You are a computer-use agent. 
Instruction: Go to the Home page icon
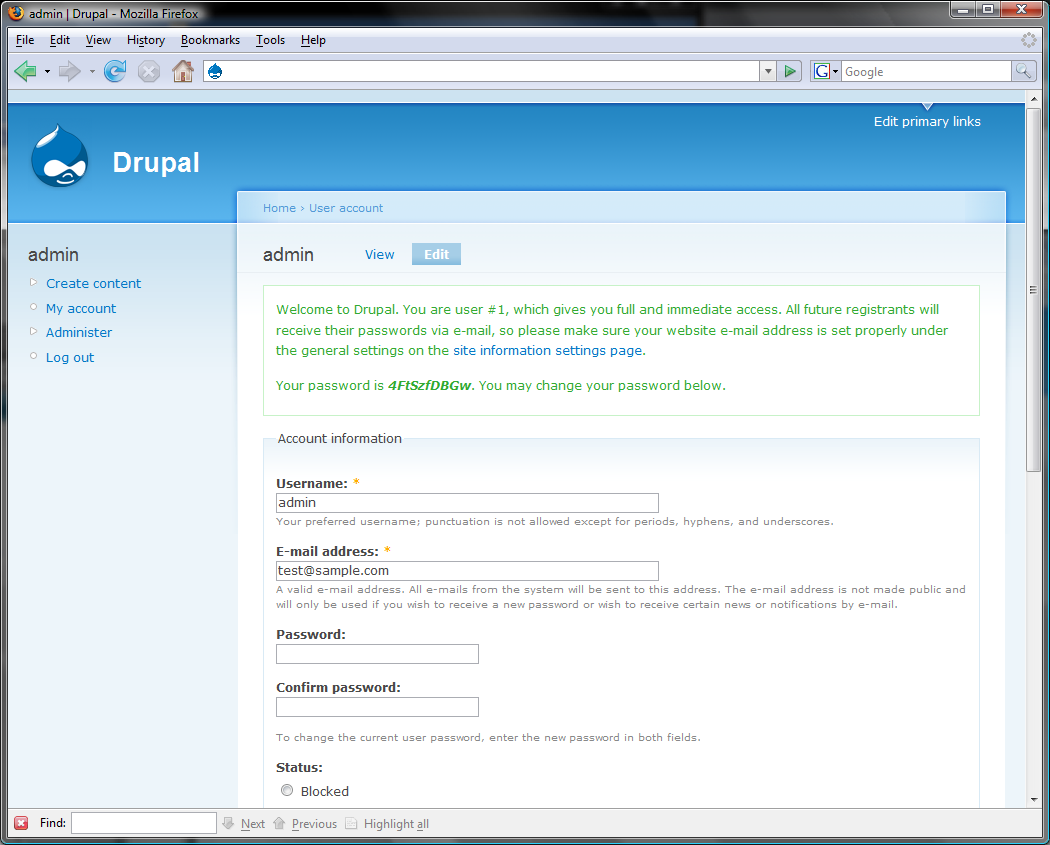coord(182,71)
